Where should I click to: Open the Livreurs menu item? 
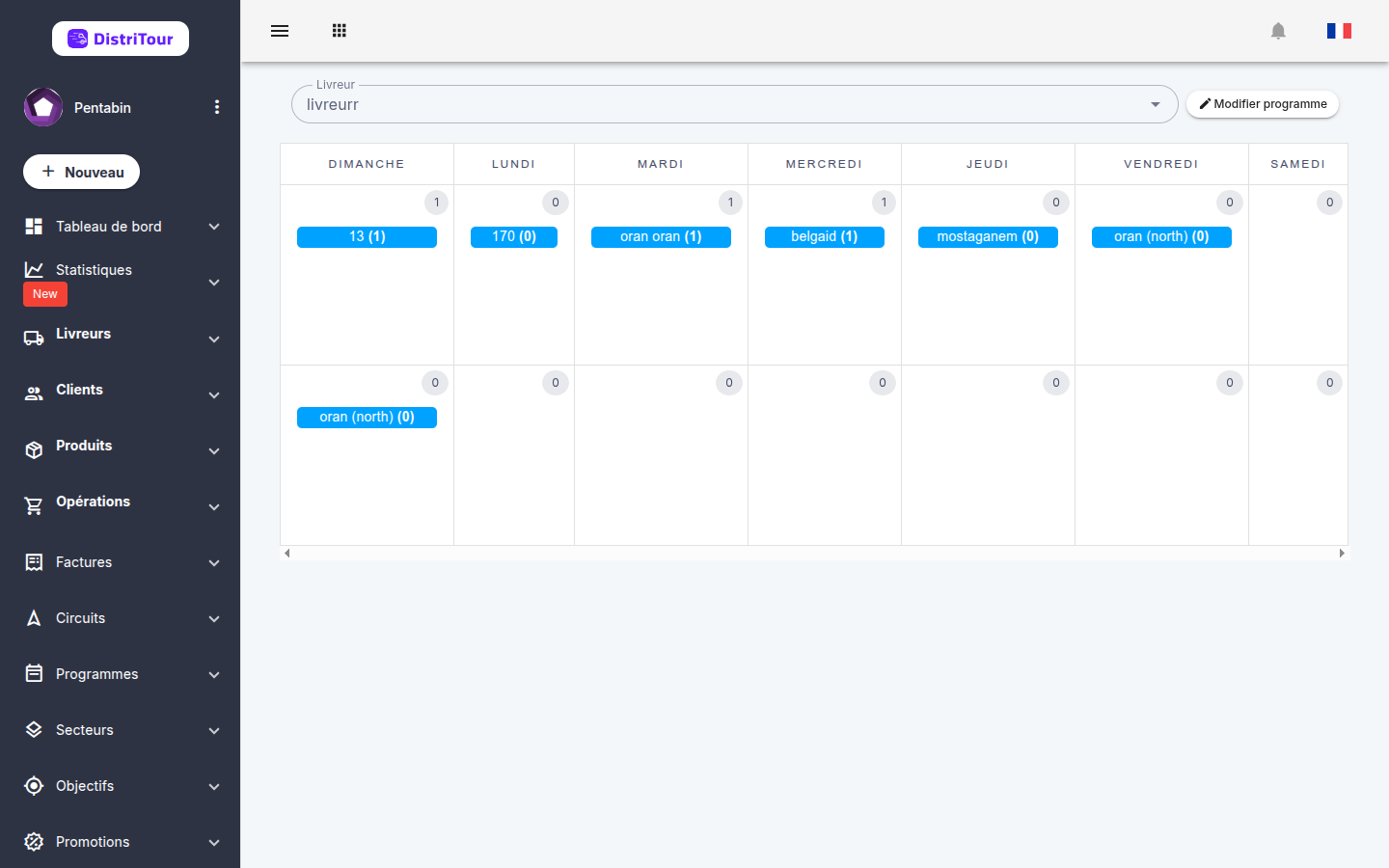click(121, 339)
